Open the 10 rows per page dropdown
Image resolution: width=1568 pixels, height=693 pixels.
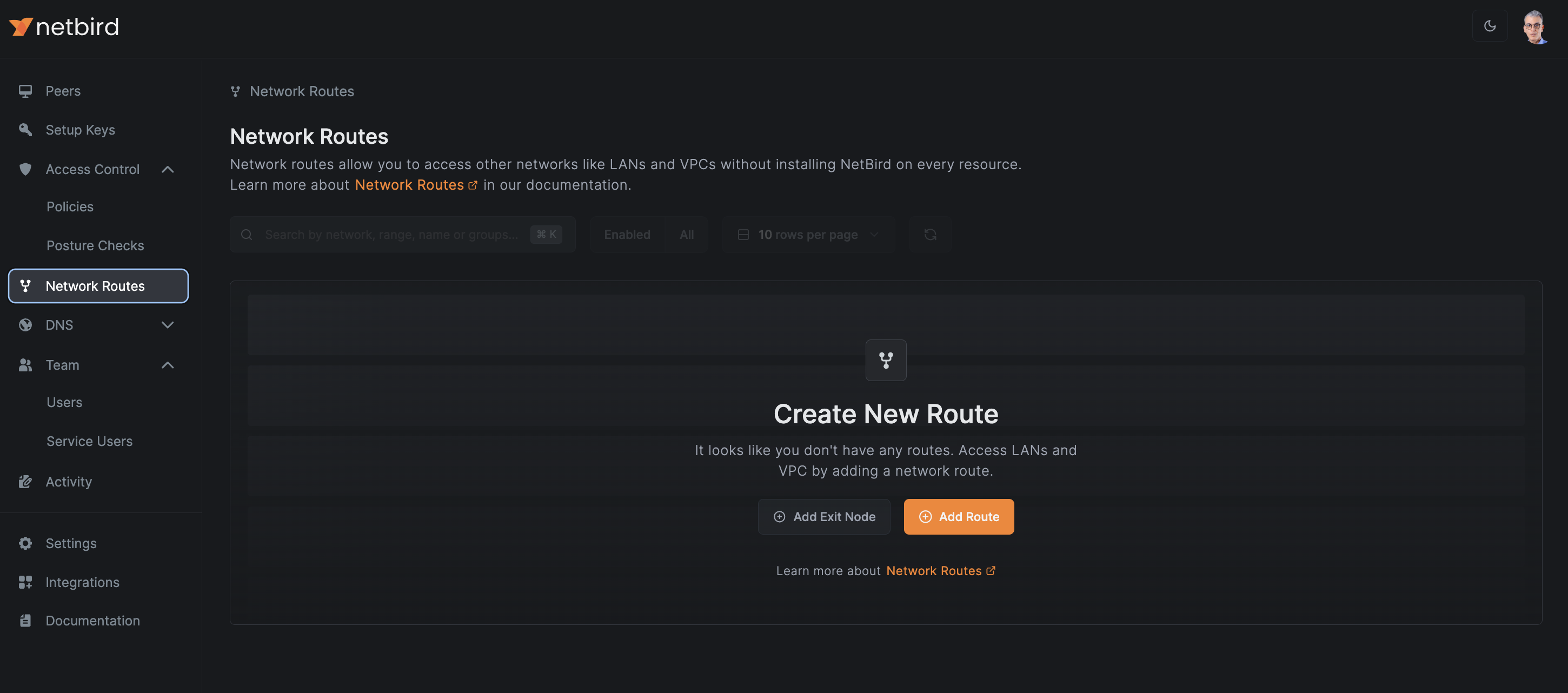(x=808, y=234)
